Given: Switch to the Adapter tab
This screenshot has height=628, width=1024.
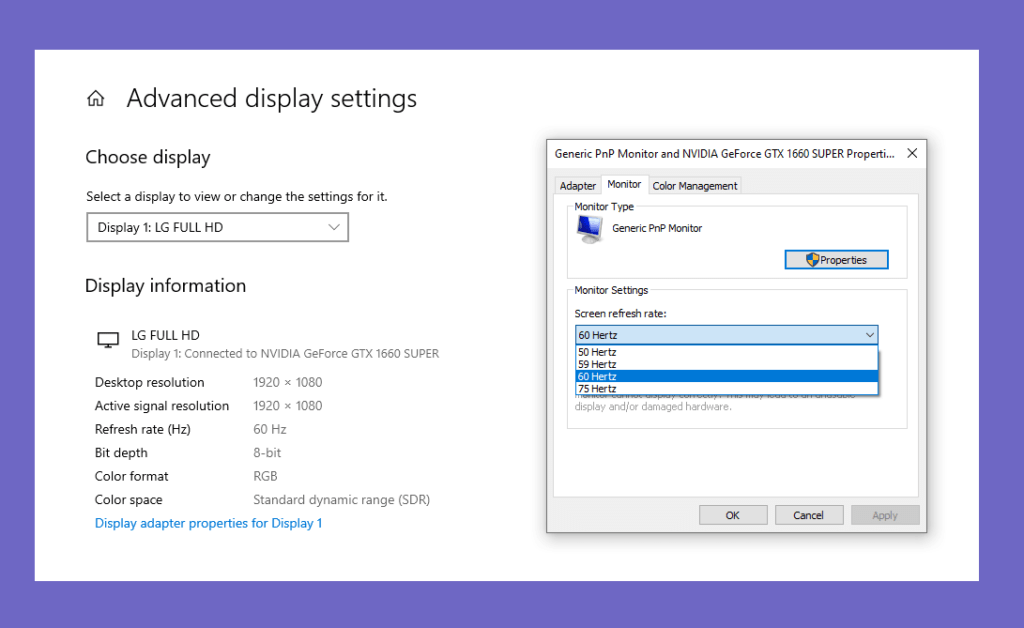Looking at the screenshot, I should click(577, 186).
